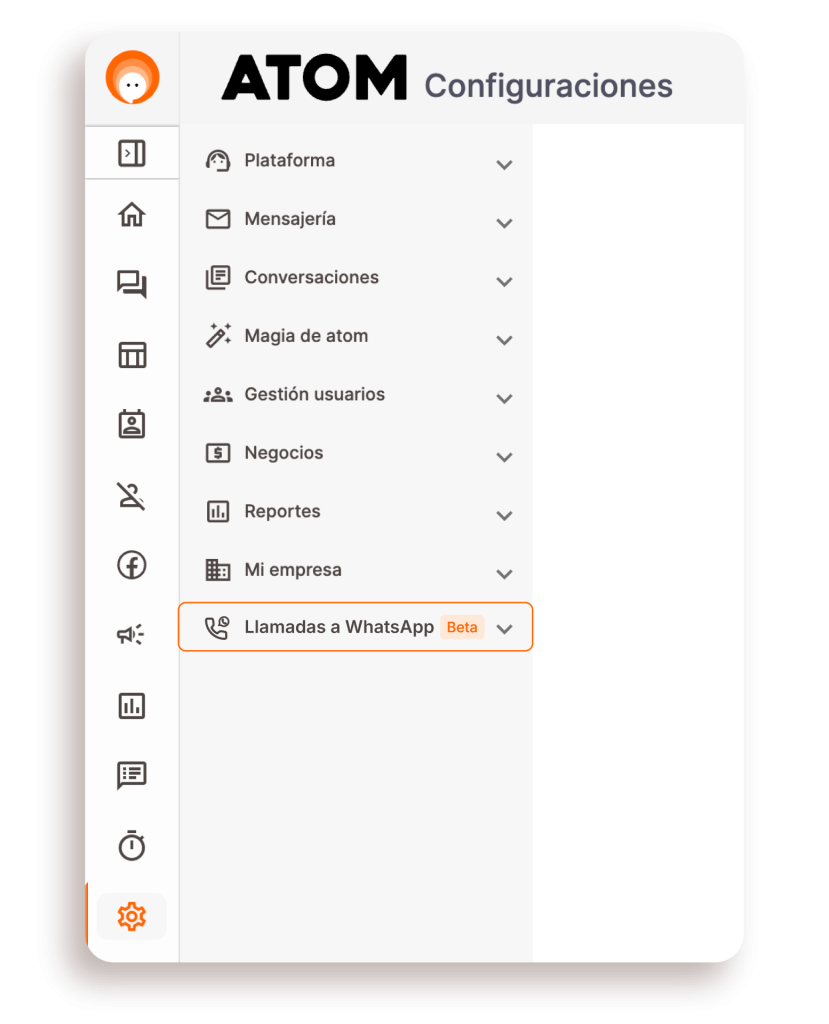Open the Negocios settings section

pos(356,453)
